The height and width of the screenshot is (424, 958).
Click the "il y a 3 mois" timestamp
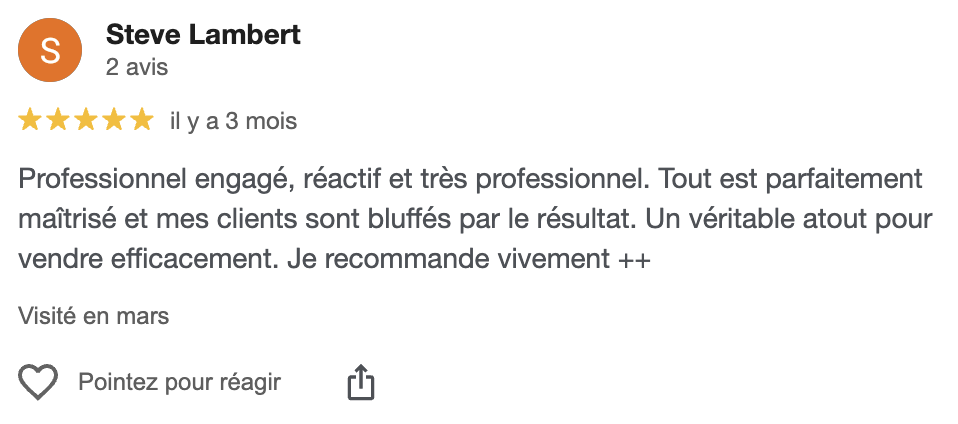click(233, 121)
